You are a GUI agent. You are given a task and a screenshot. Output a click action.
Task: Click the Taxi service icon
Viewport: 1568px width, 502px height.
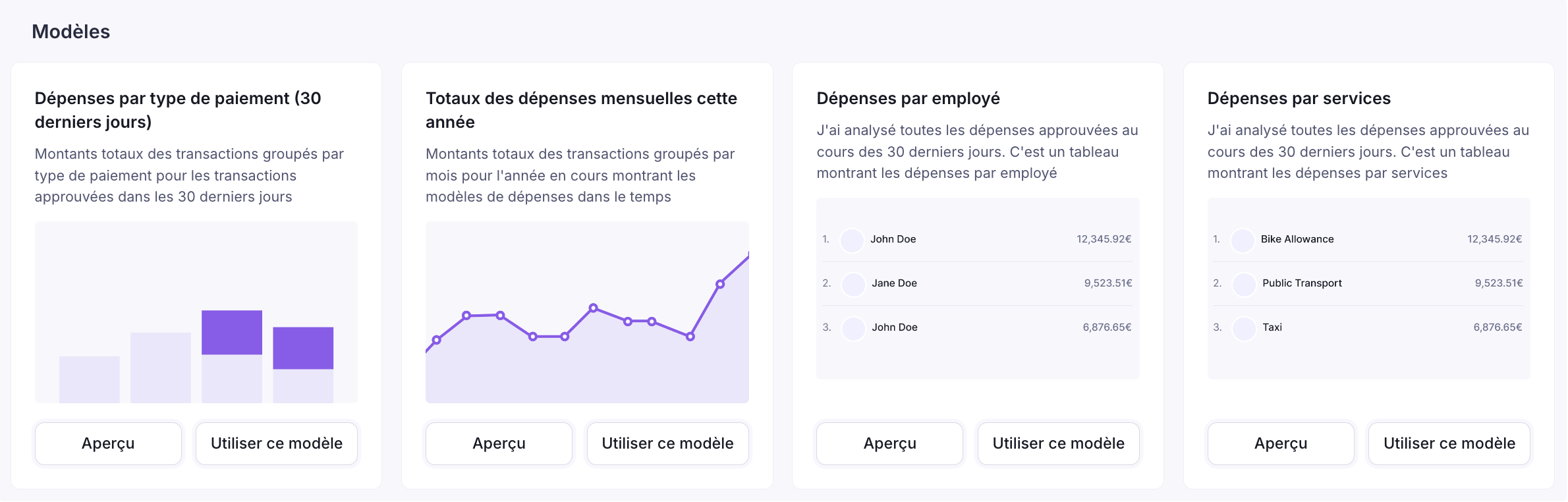click(1244, 328)
